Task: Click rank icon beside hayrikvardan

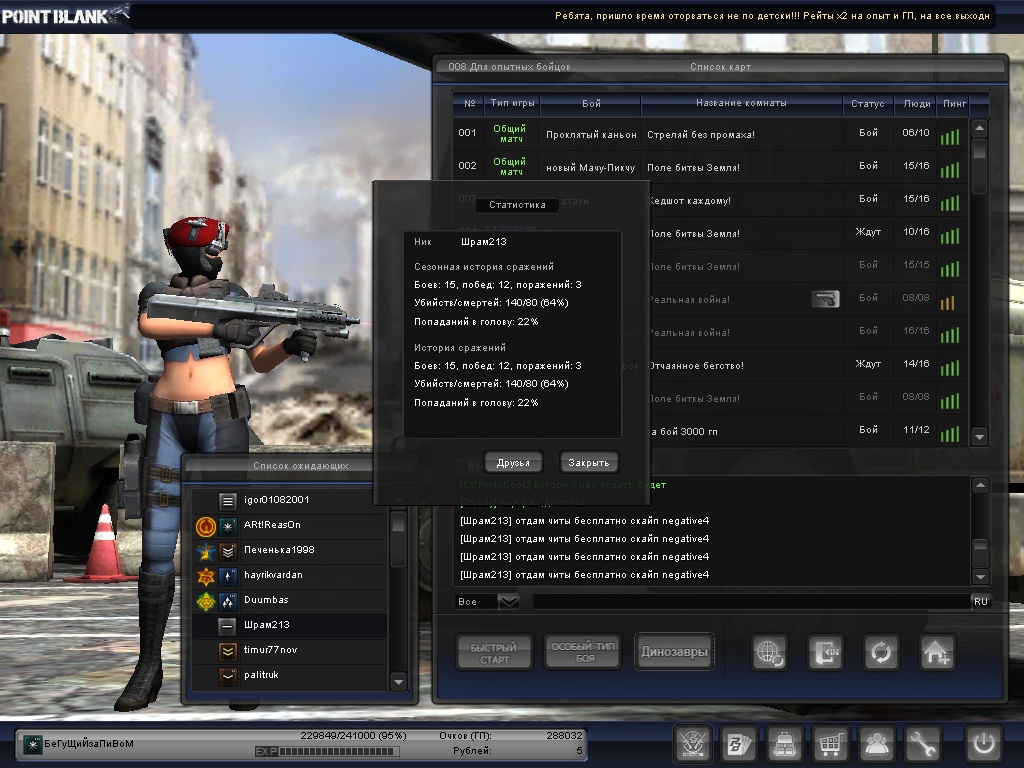Action: (x=227, y=576)
